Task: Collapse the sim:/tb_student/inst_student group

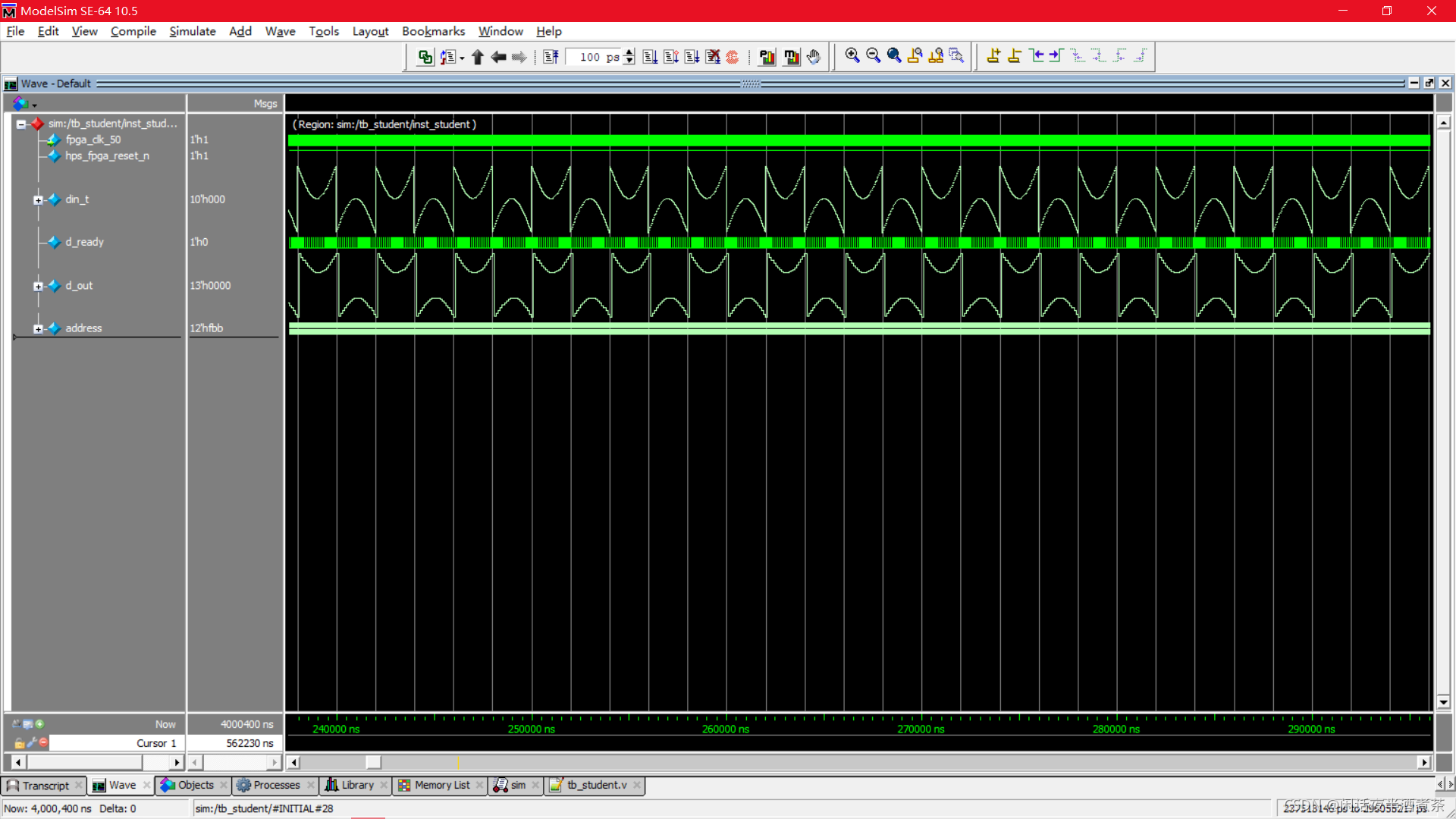Action: (21, 124)
